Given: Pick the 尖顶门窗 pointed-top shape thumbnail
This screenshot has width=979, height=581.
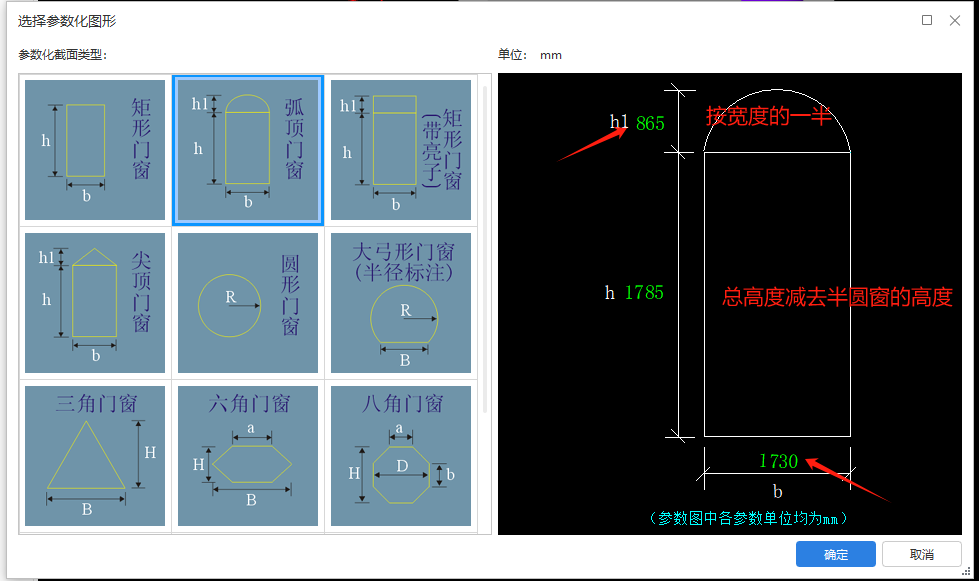Looking at the screenshot, I should coord(95,303).
